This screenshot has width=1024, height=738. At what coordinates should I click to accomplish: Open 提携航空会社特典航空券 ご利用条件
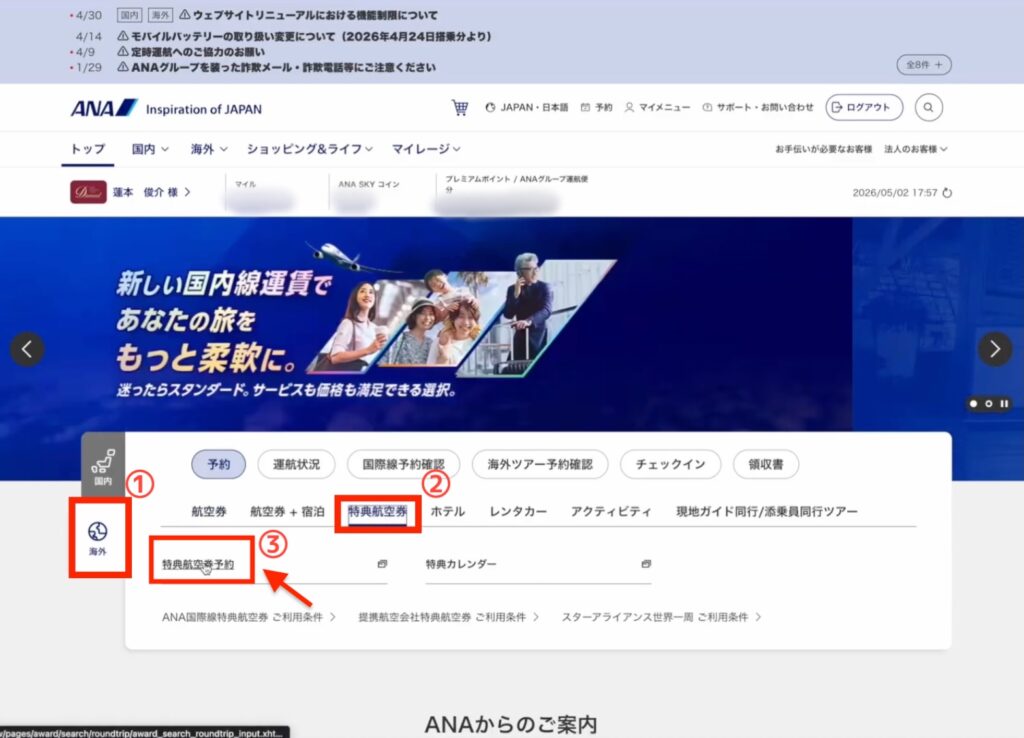pyautogui.click(x=449, y=617)
